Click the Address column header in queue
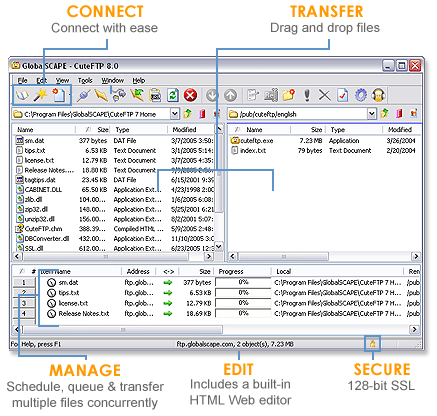The width and height of the screenshot is (437, 416). [138, 271]
